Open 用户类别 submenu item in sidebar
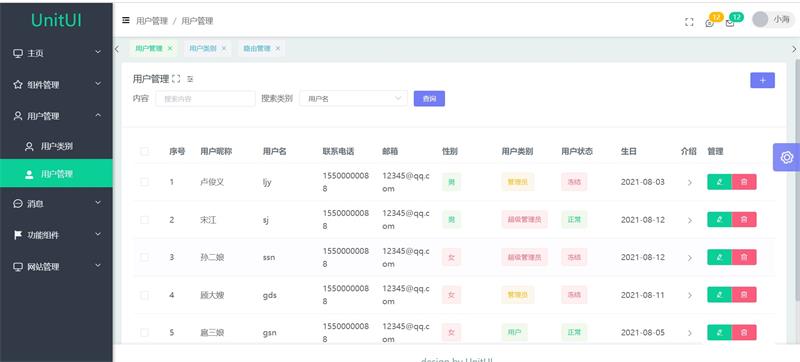The height and width of the screenshot is (362, 800). coord(56,146)
